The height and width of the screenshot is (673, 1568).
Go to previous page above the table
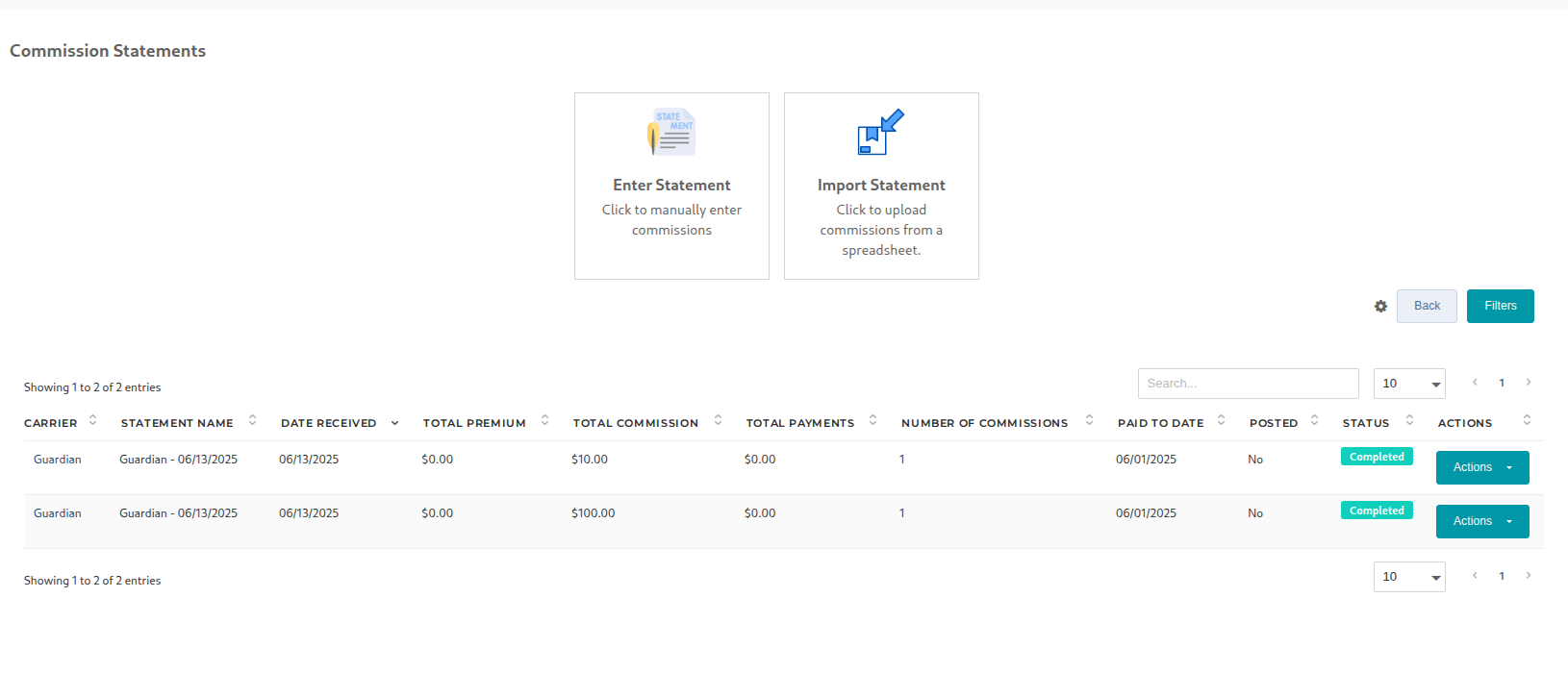point(1475,383)
